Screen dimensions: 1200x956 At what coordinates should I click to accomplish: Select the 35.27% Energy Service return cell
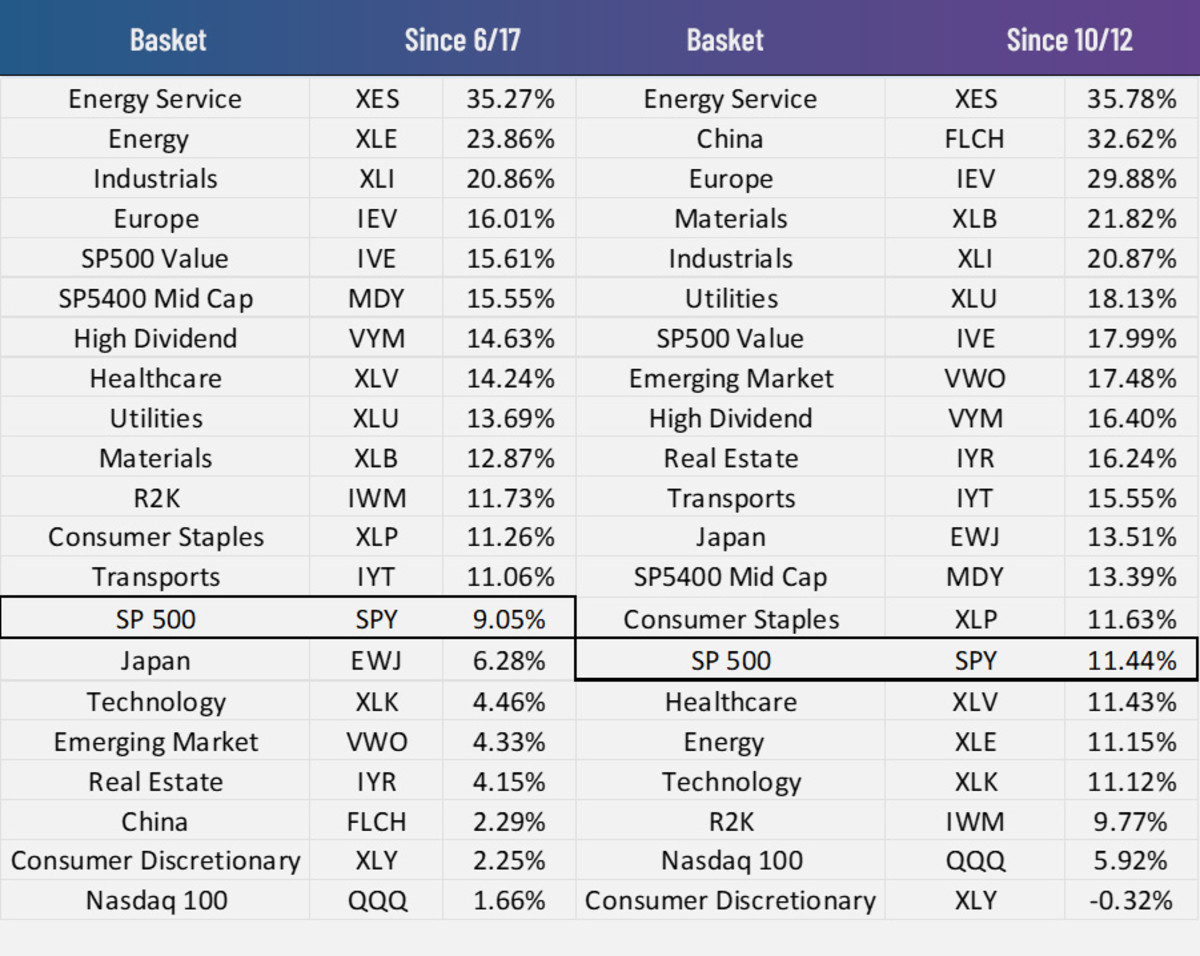510,99
